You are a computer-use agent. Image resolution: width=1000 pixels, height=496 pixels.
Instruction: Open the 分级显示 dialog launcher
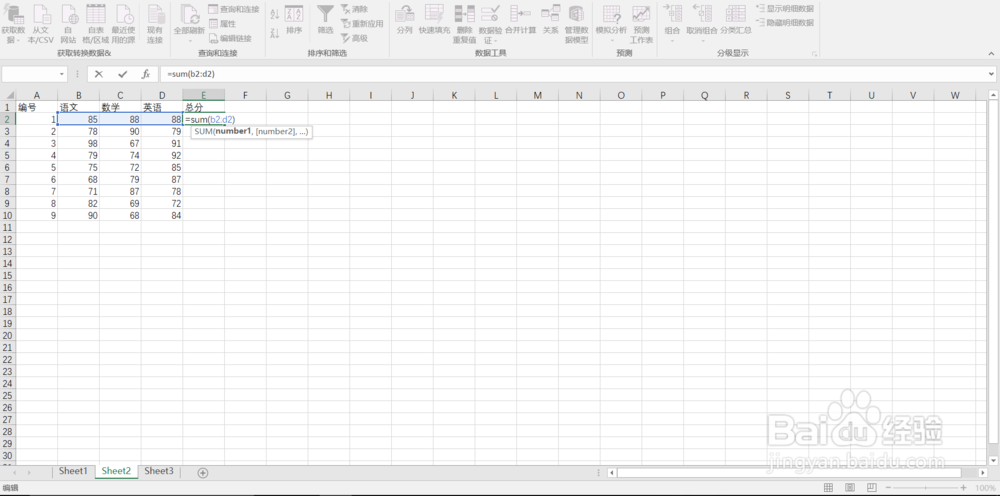814,55
